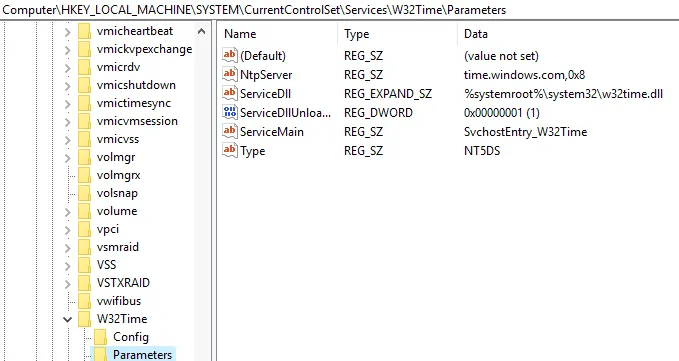Screen dimensions: 679x361
Task: Click the (Default) value icon
Action: tap(230, 55)
